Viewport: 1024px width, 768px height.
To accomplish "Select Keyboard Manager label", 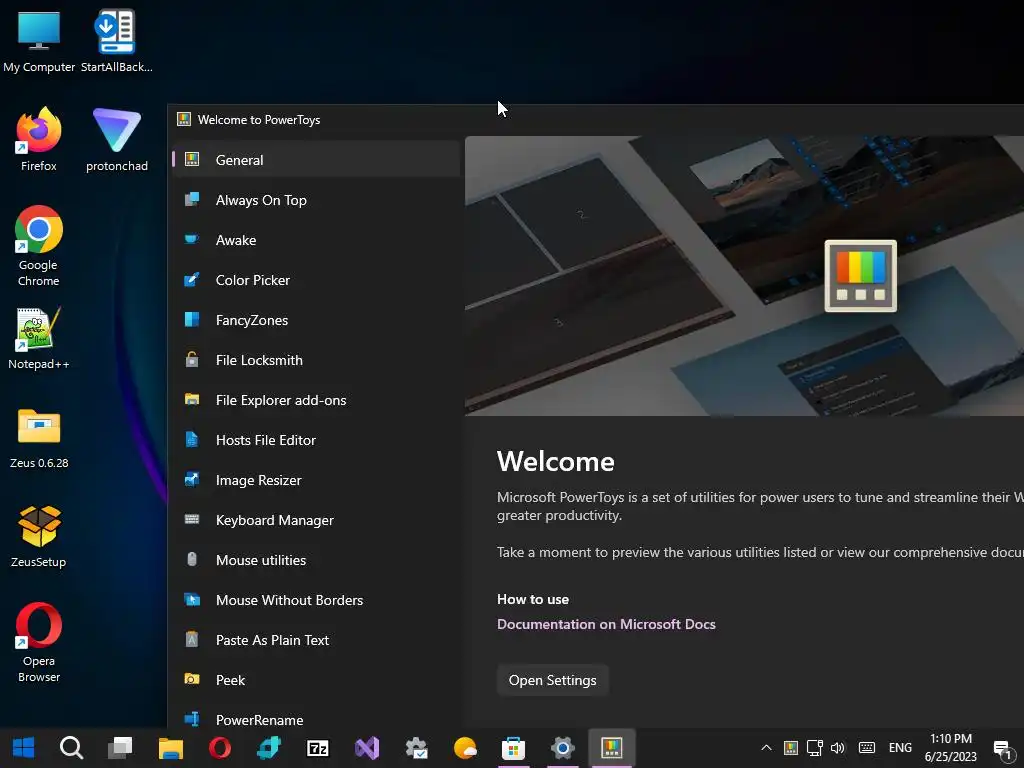I will (274, 520).
